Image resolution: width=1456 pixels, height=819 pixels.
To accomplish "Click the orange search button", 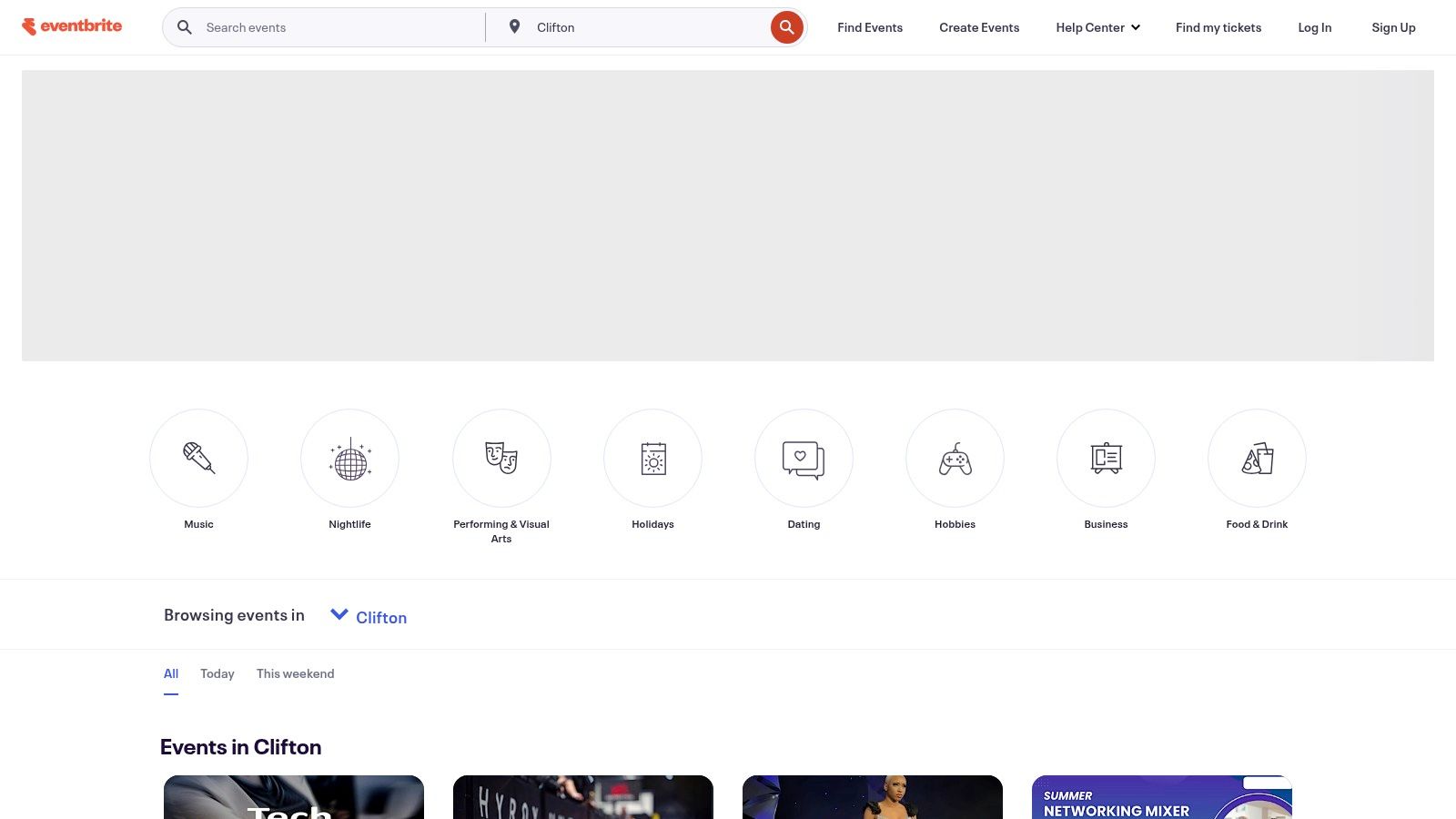I will click(x=787, y=27).
